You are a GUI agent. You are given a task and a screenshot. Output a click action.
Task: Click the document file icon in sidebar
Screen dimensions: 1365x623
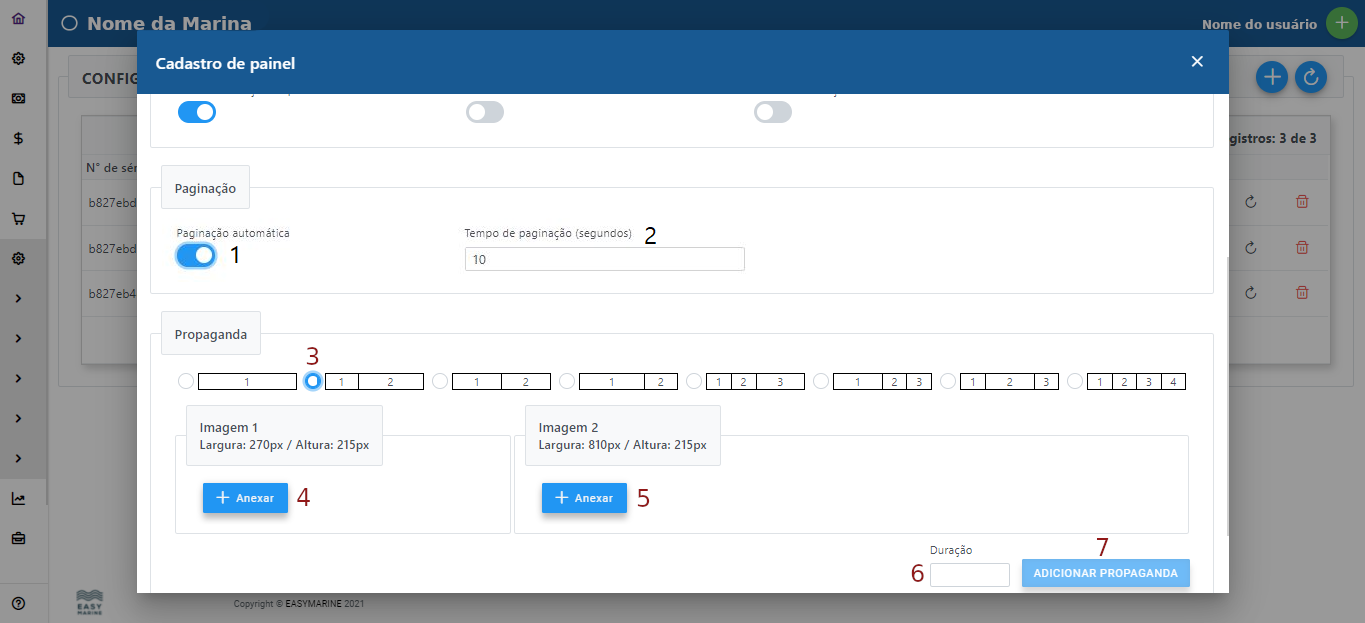point(18,179)
